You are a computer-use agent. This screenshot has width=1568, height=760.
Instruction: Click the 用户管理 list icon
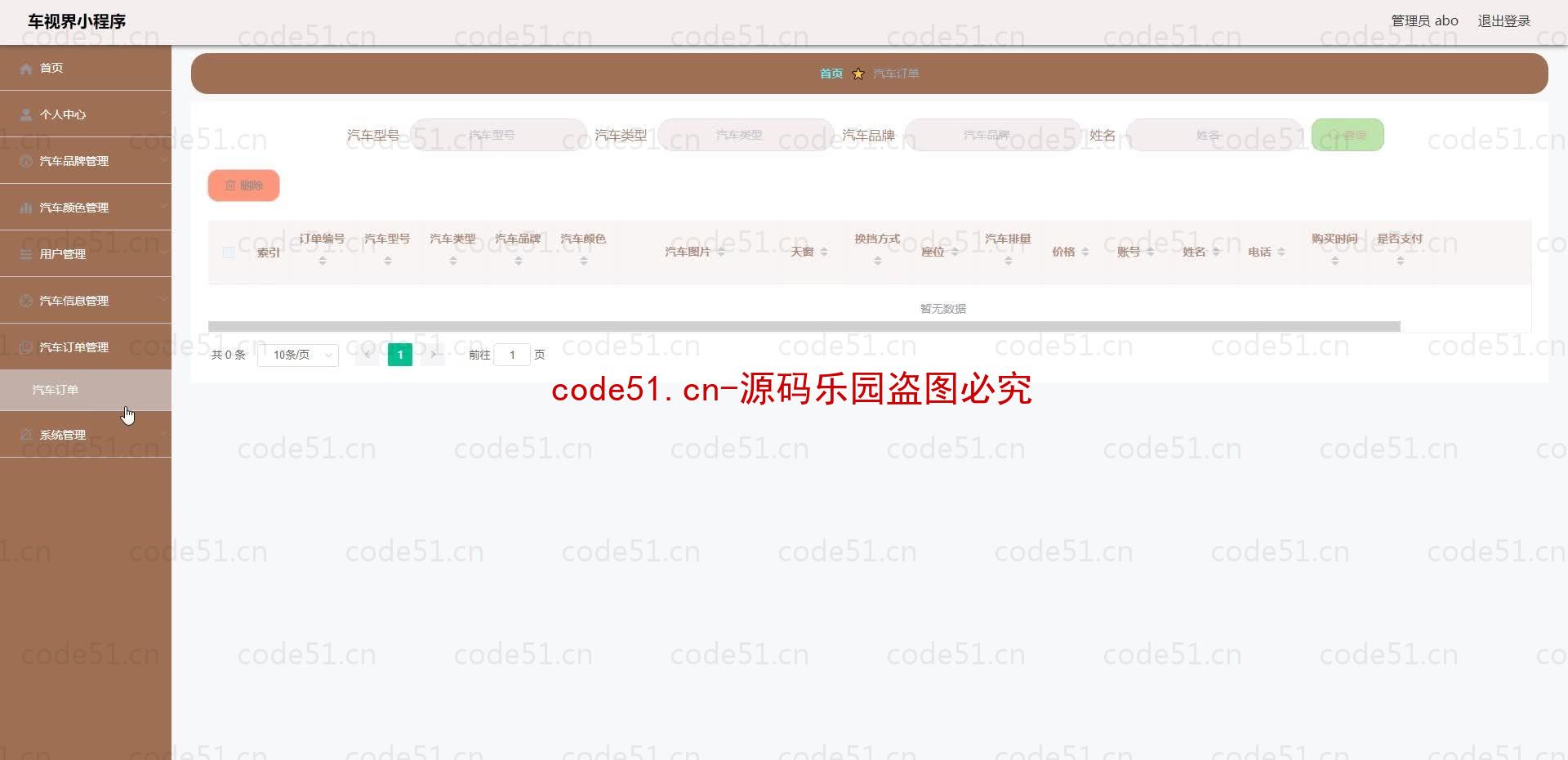26,255
